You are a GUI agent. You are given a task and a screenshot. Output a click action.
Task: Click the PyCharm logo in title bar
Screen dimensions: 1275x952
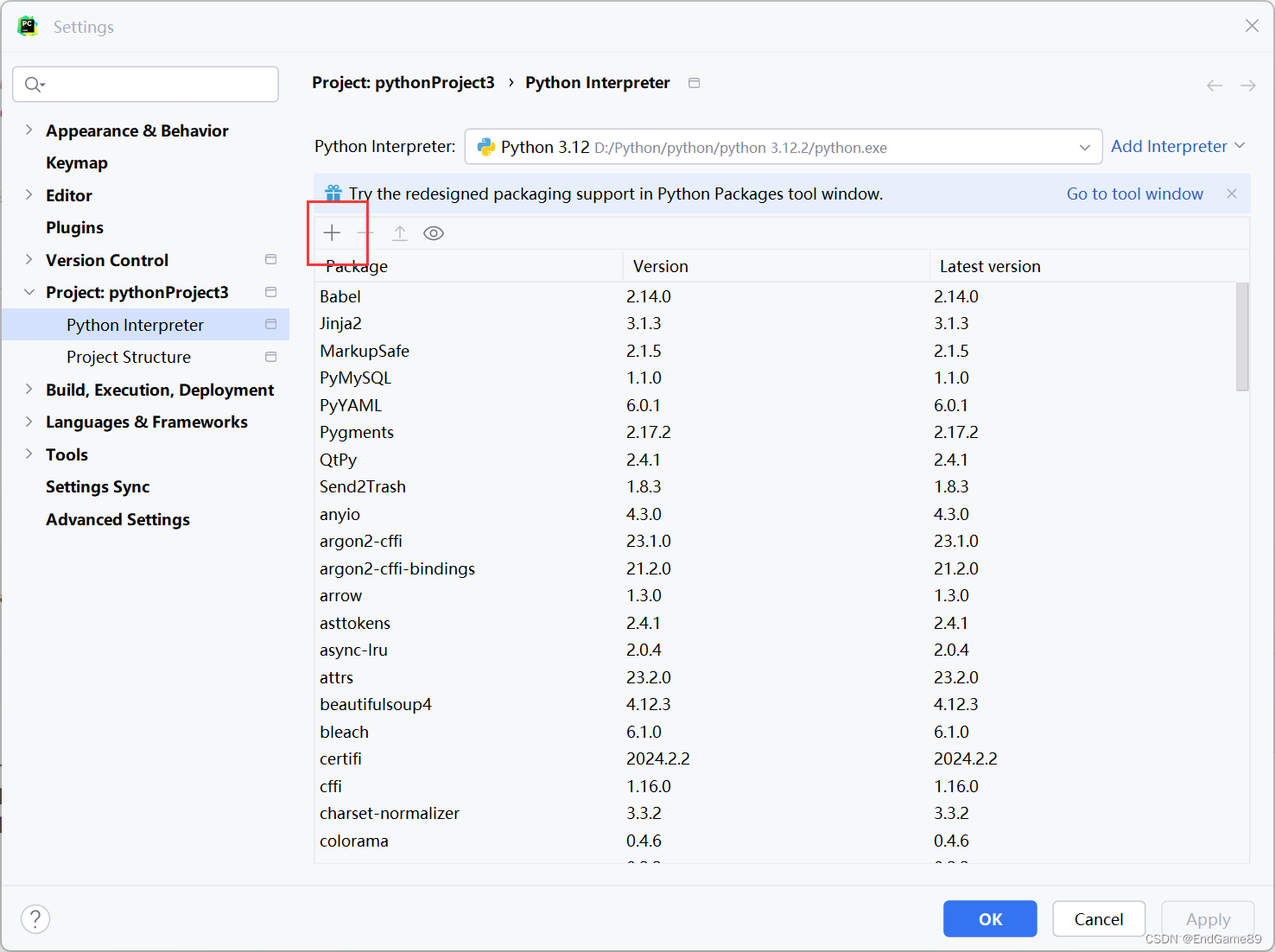(x=28, y=26)
